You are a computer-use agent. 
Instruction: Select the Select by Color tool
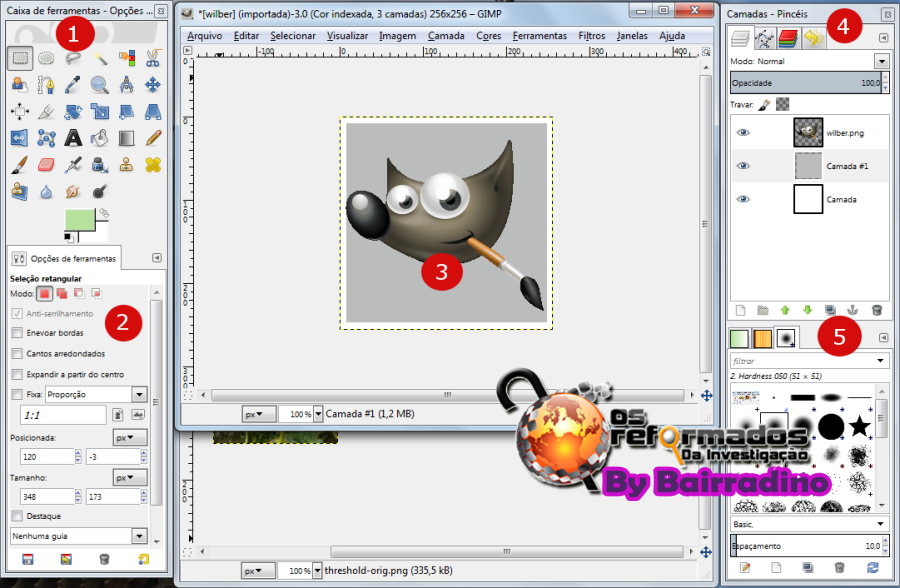[127, 58]
